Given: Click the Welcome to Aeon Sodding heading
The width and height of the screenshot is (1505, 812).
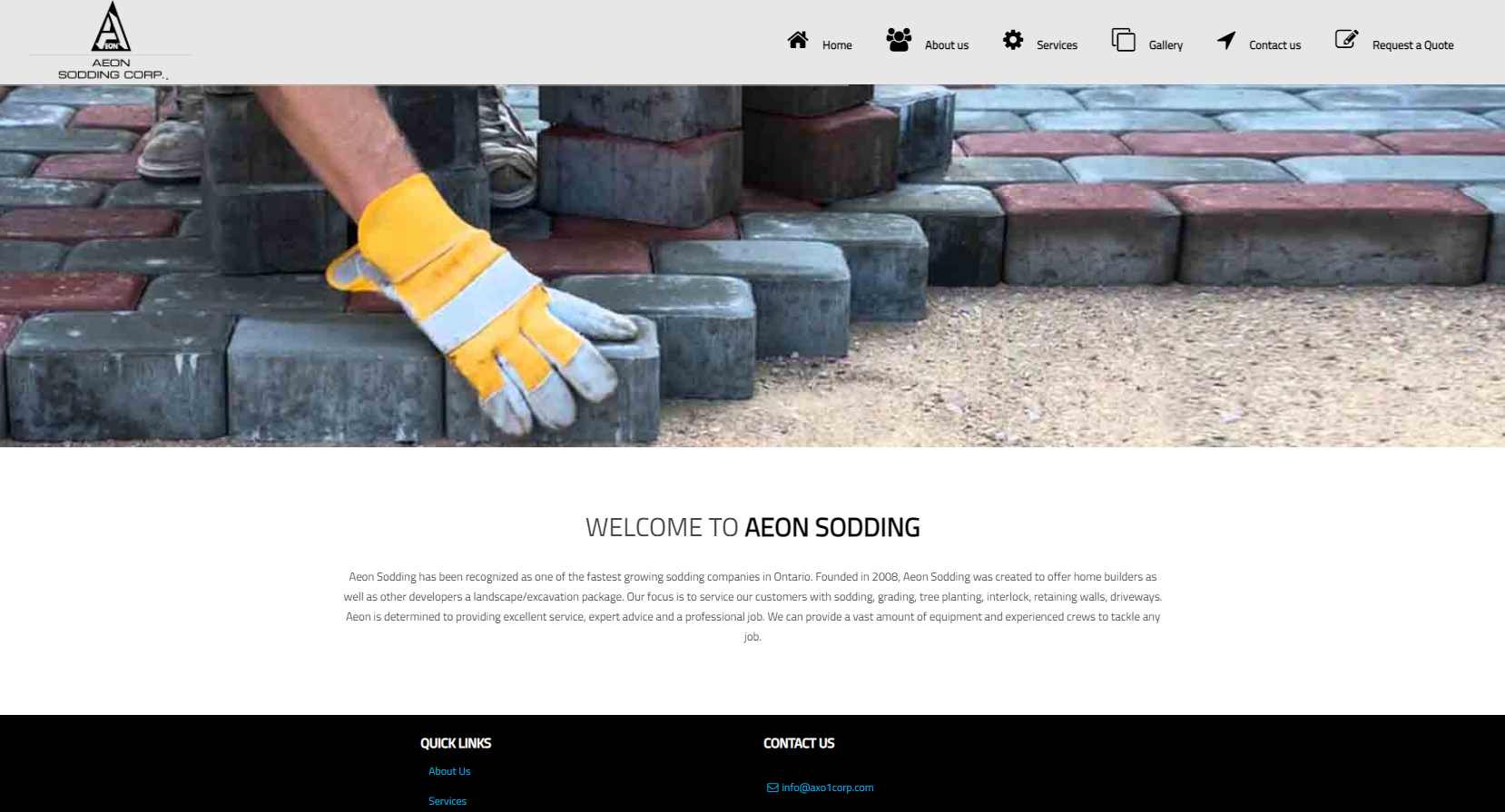Looking at the screenshot, I should (752, 527).
